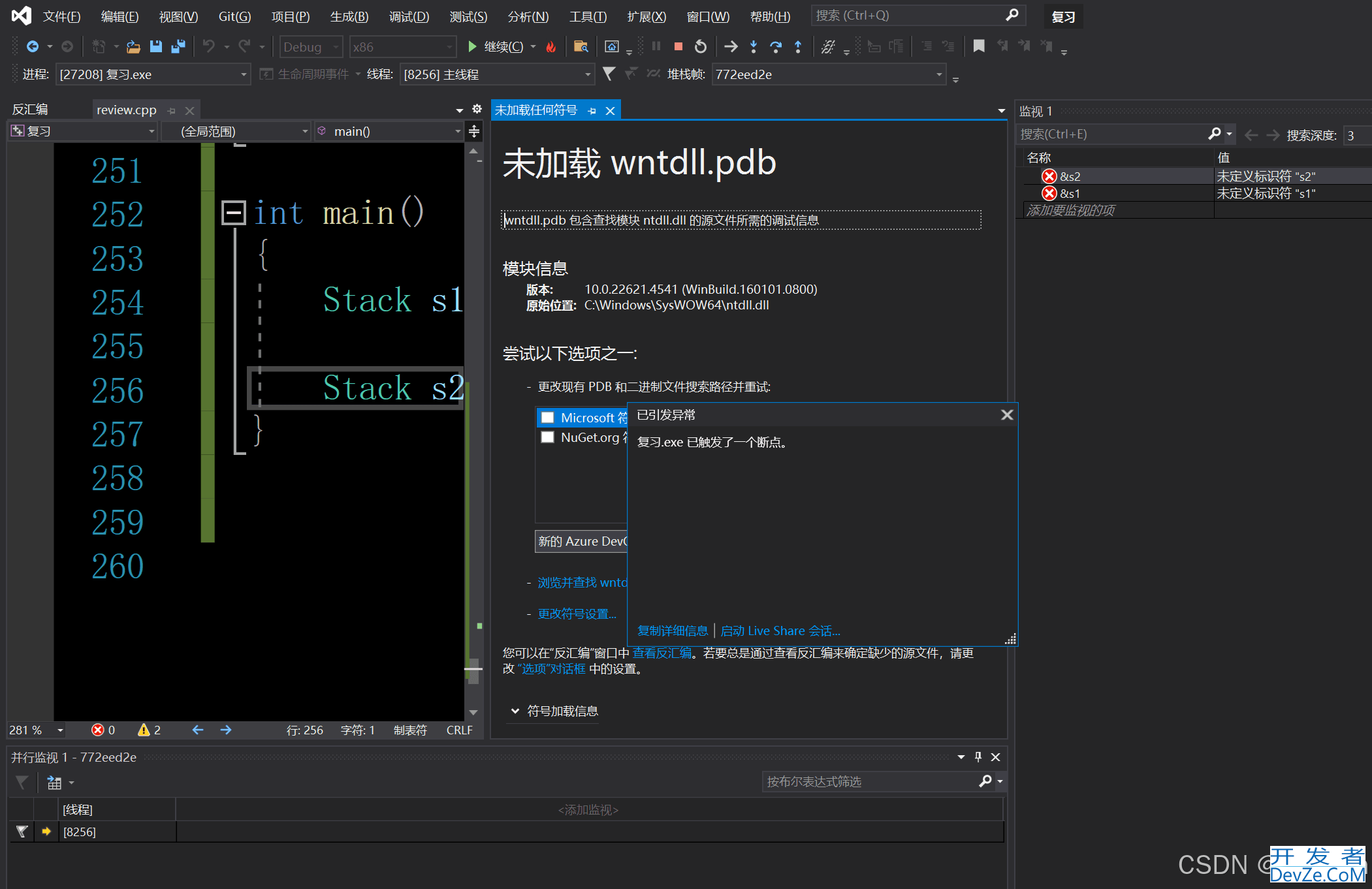
Task: Click the Undo icon
Action: tap(209, 46)
